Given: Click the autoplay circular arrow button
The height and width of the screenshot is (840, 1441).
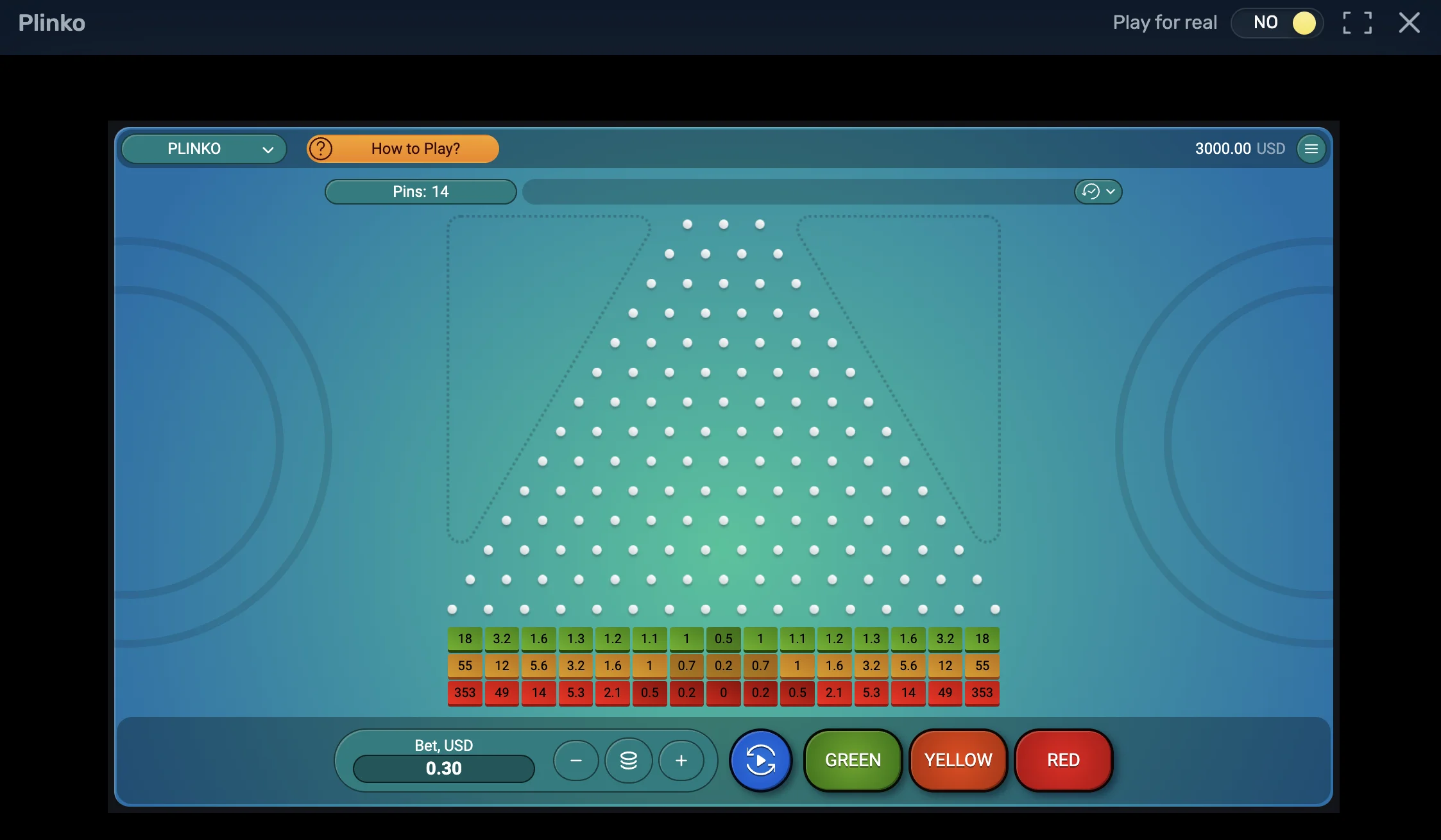Looking at the screenshot, I should 760,760.
